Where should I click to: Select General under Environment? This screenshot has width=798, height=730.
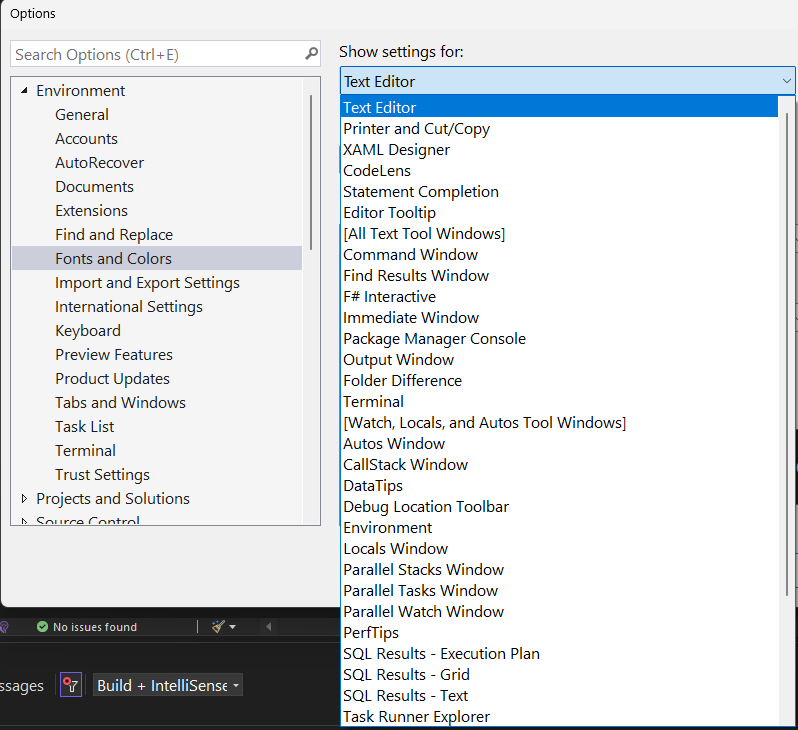pyautogui.click(x=82, y=115)
